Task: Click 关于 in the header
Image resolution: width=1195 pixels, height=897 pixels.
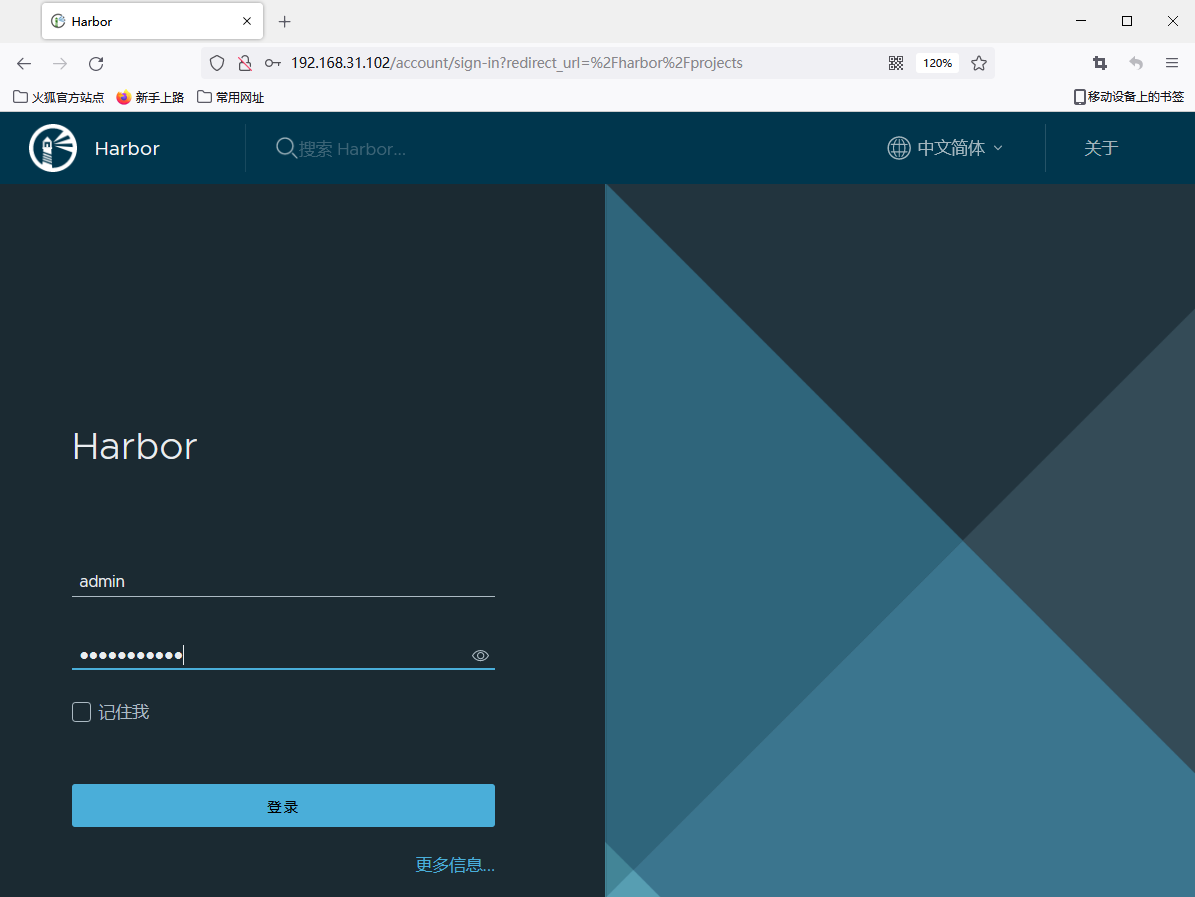Action: [1100, 148]
